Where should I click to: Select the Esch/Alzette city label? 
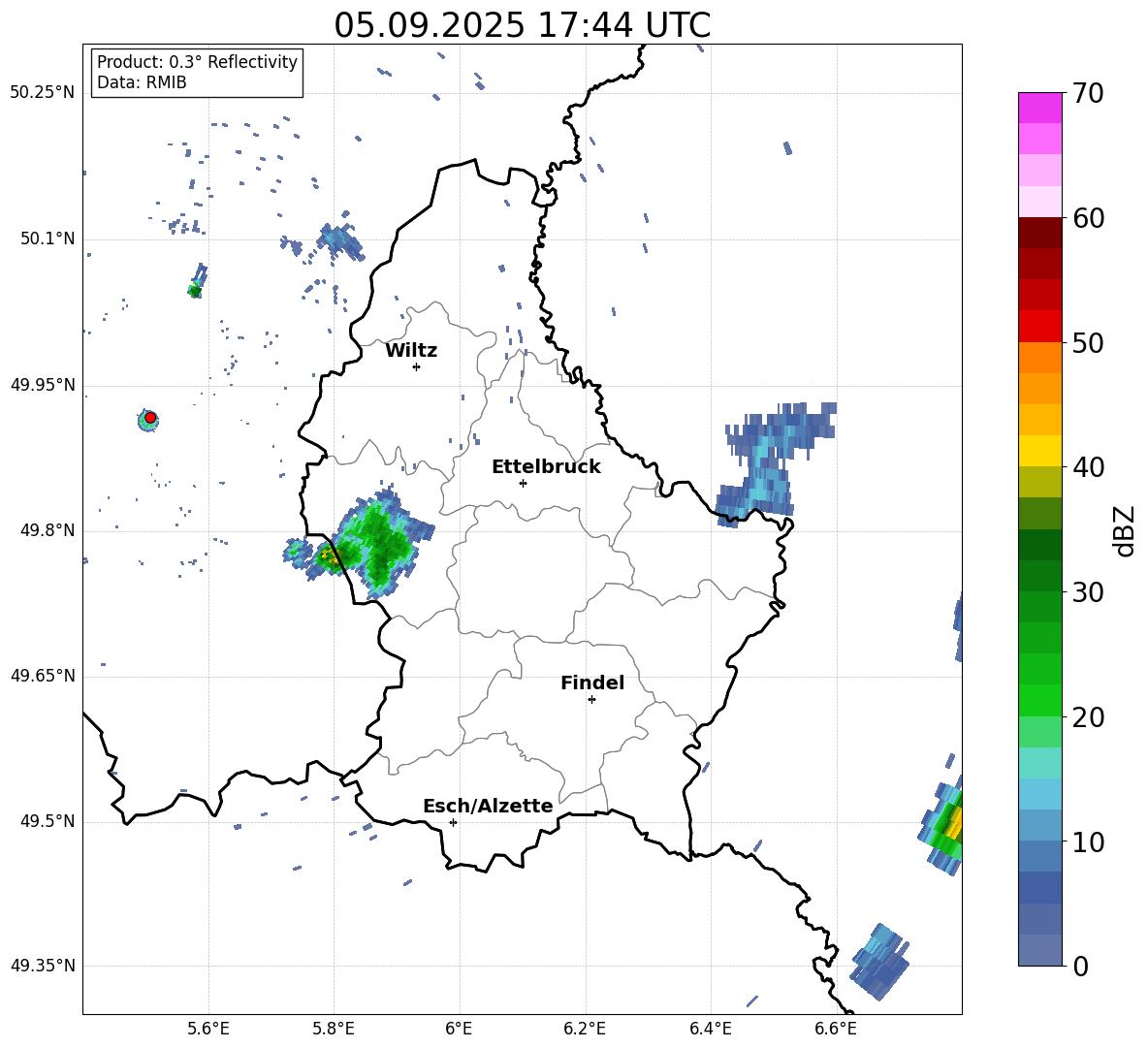[x=488, y=806]
